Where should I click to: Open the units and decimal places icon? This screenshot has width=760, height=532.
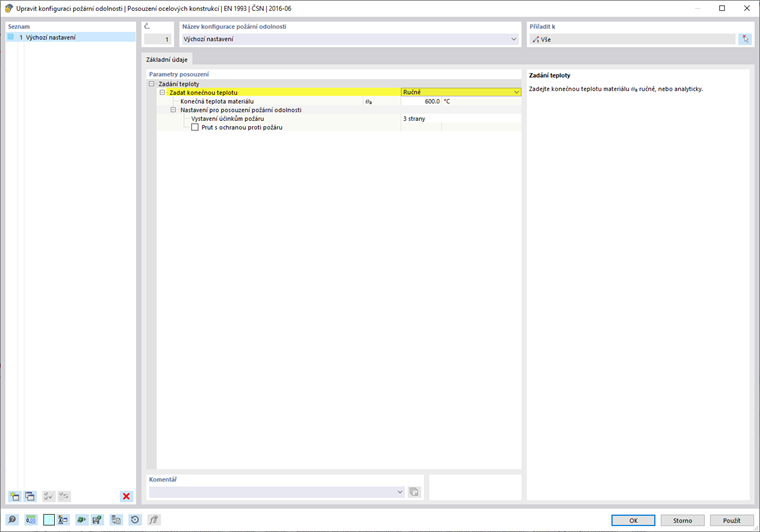(31, 520)
